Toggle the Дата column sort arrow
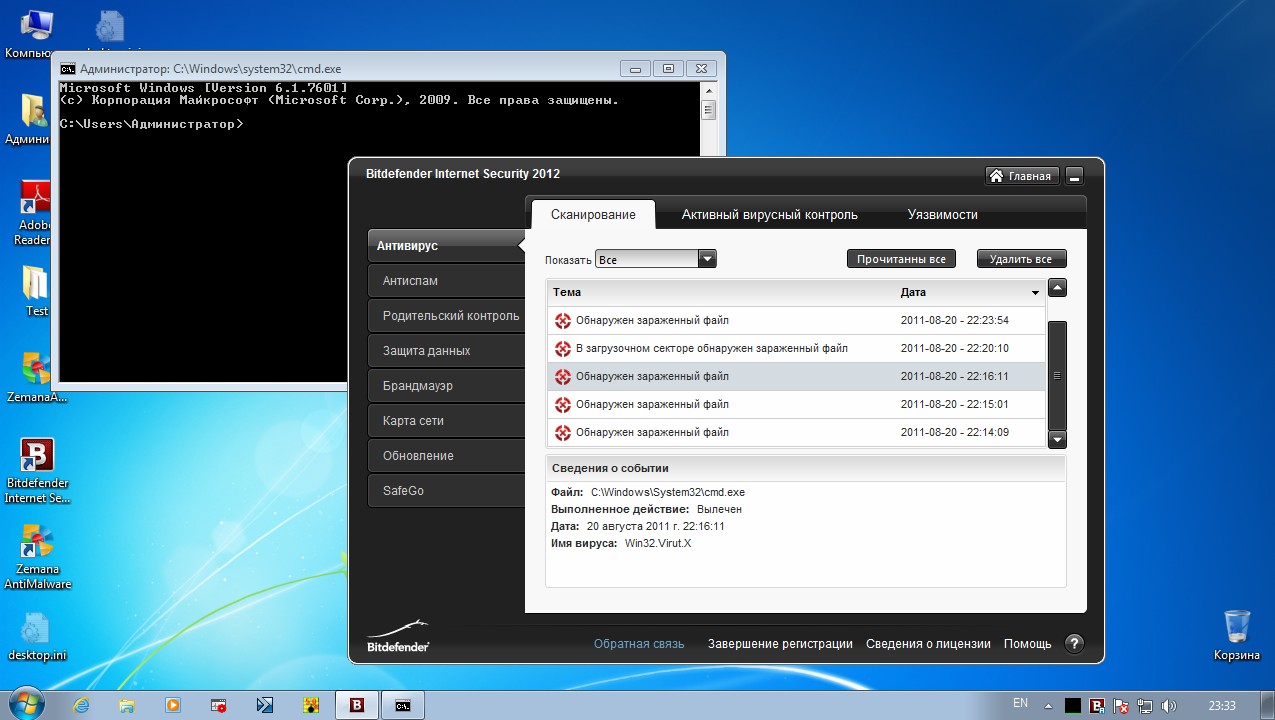Screen dimensions: 1275x720 [1036, 293]
